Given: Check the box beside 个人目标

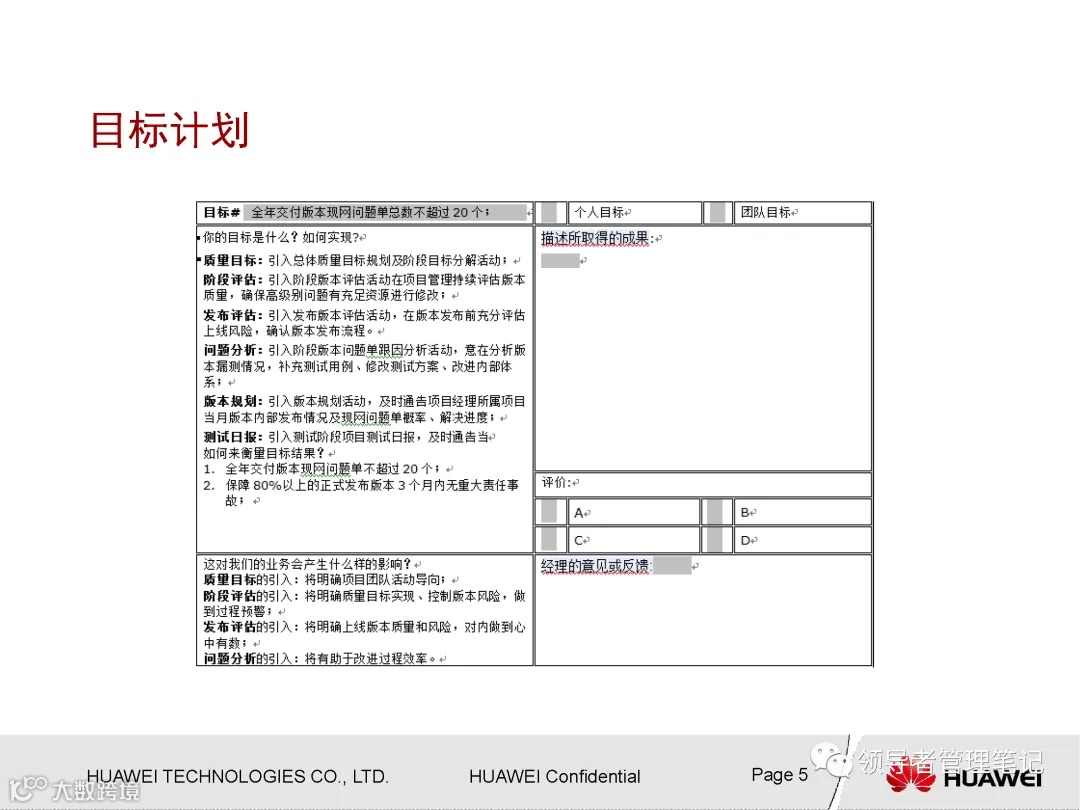Looking at the screenshot, I should pyautogui.click(x=551, y=212).
